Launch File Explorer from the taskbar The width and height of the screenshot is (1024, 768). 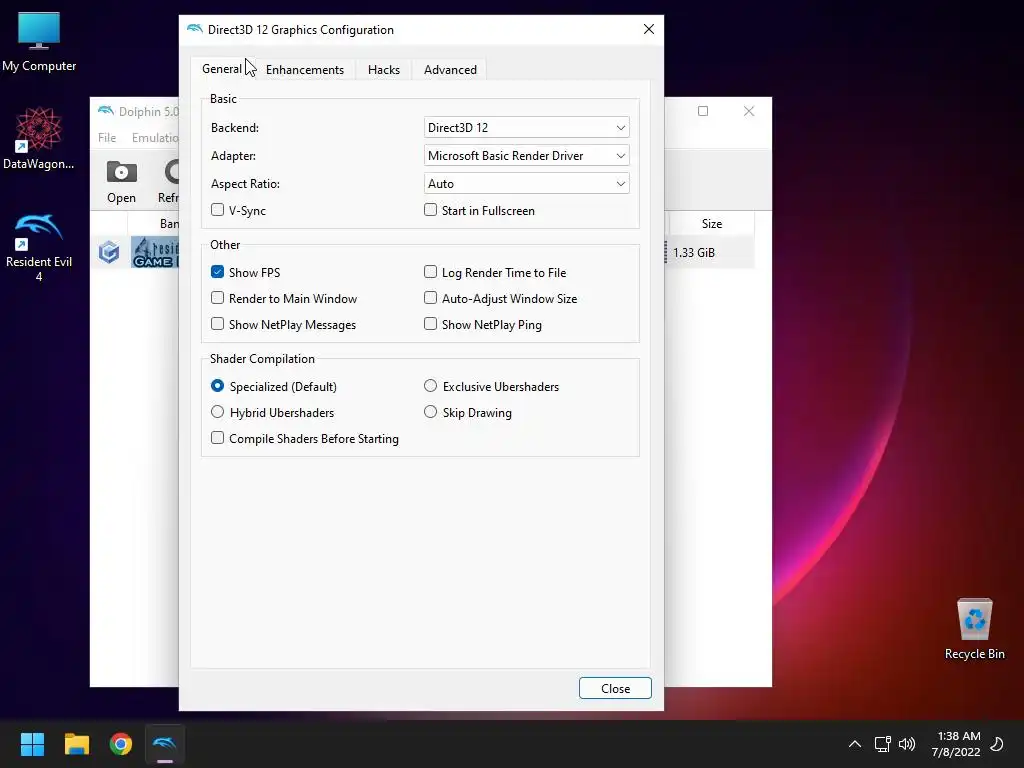(76, 744)
